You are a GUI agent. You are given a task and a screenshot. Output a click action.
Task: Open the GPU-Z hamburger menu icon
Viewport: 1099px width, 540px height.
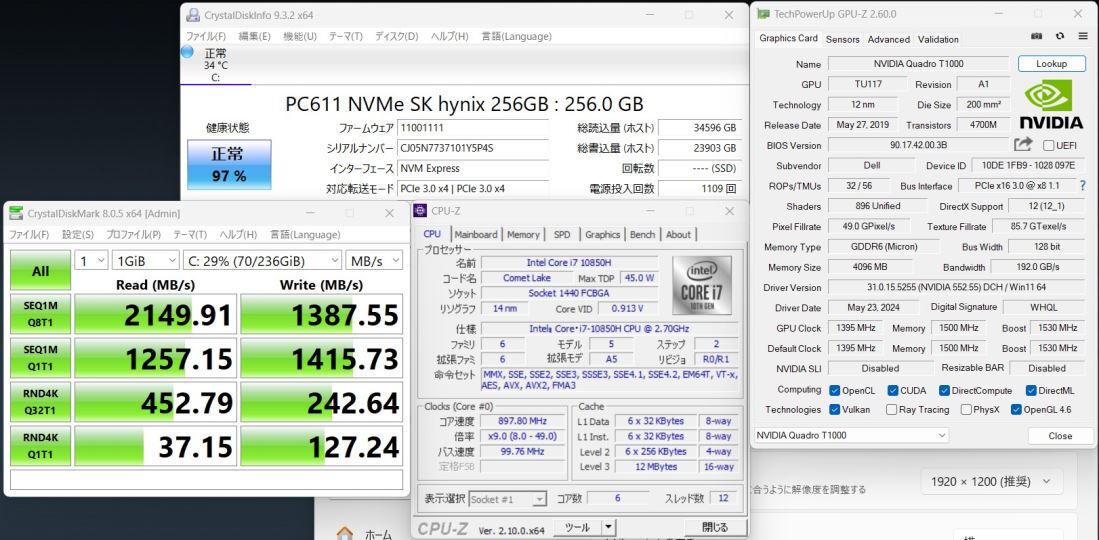point(1082,36)
